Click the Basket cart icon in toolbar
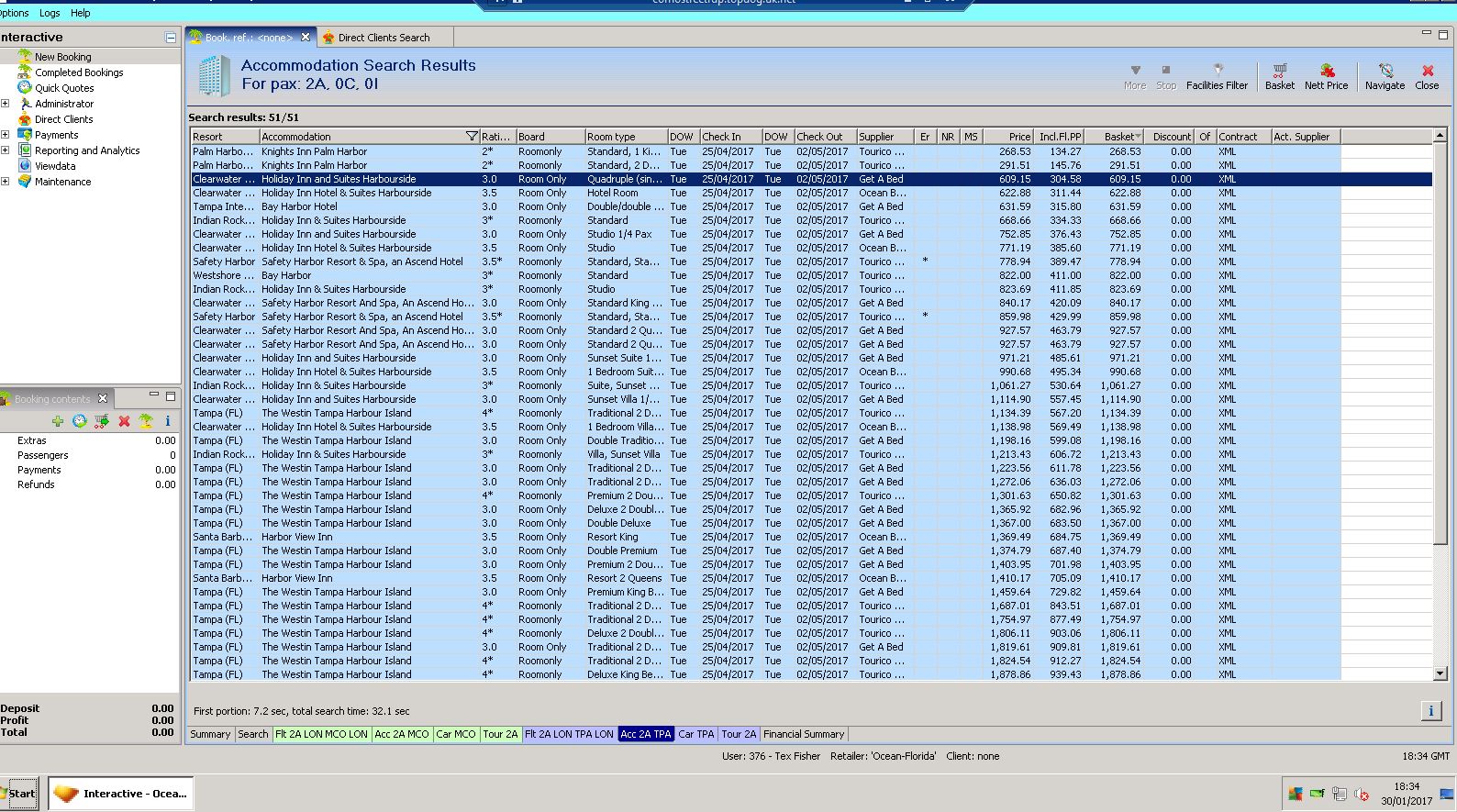This screenshot has height=812, width=1457. point(1279,76)
